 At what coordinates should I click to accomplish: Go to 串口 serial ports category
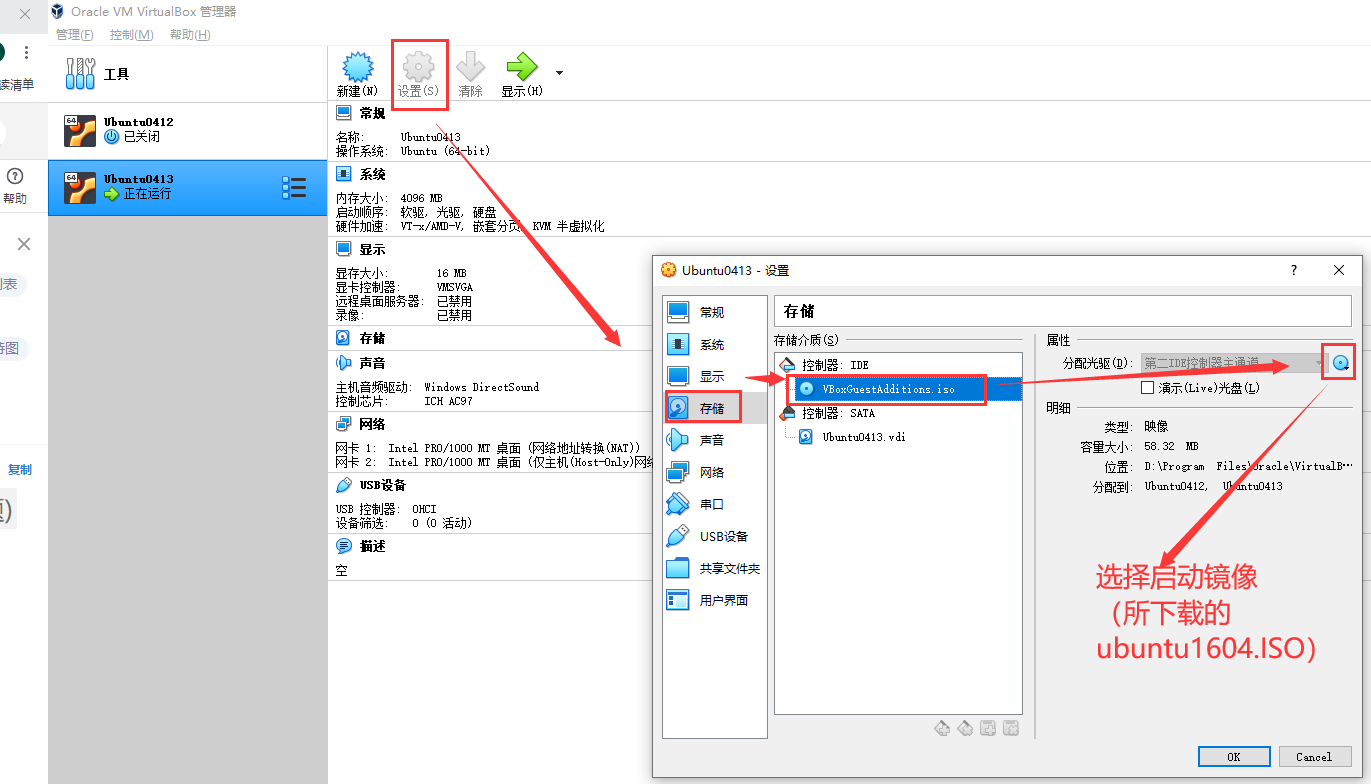(x=715, y=504)
